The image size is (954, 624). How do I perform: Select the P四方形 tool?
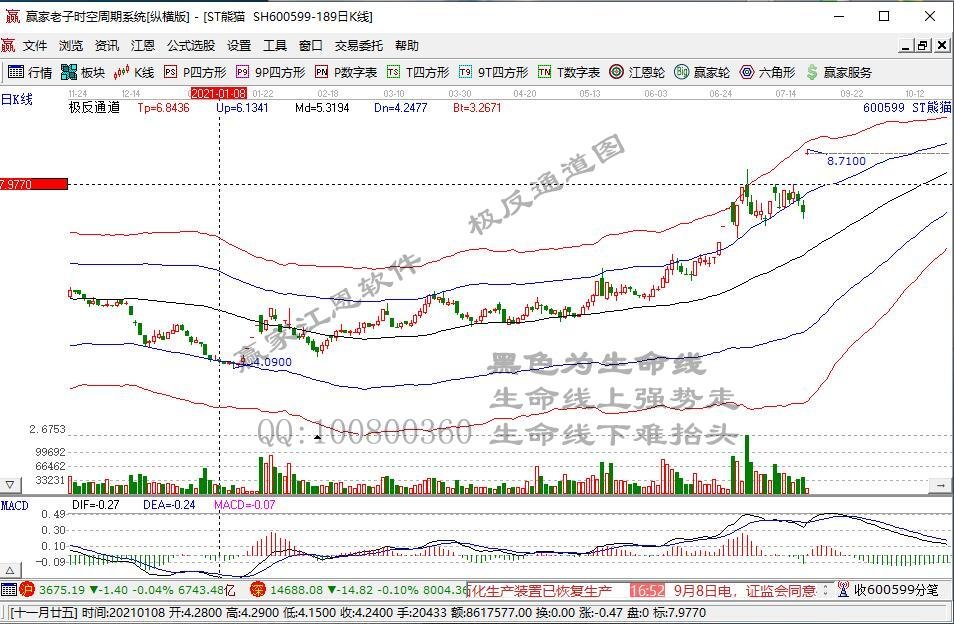coord(195,72)
